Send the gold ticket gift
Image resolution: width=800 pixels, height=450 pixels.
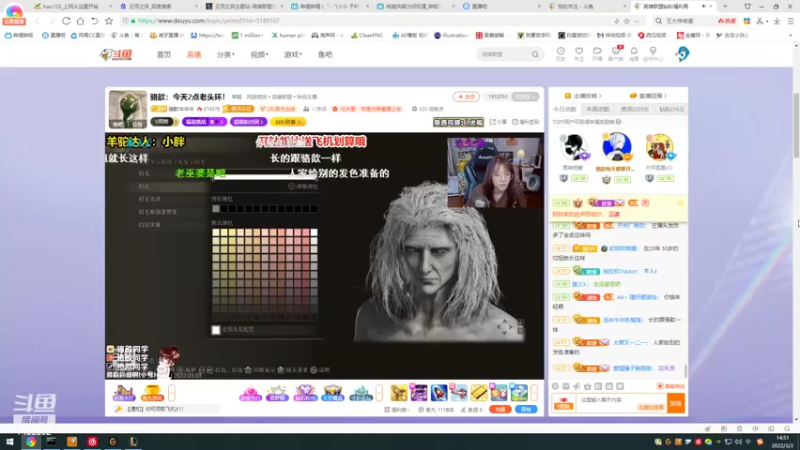click(479, 393)
